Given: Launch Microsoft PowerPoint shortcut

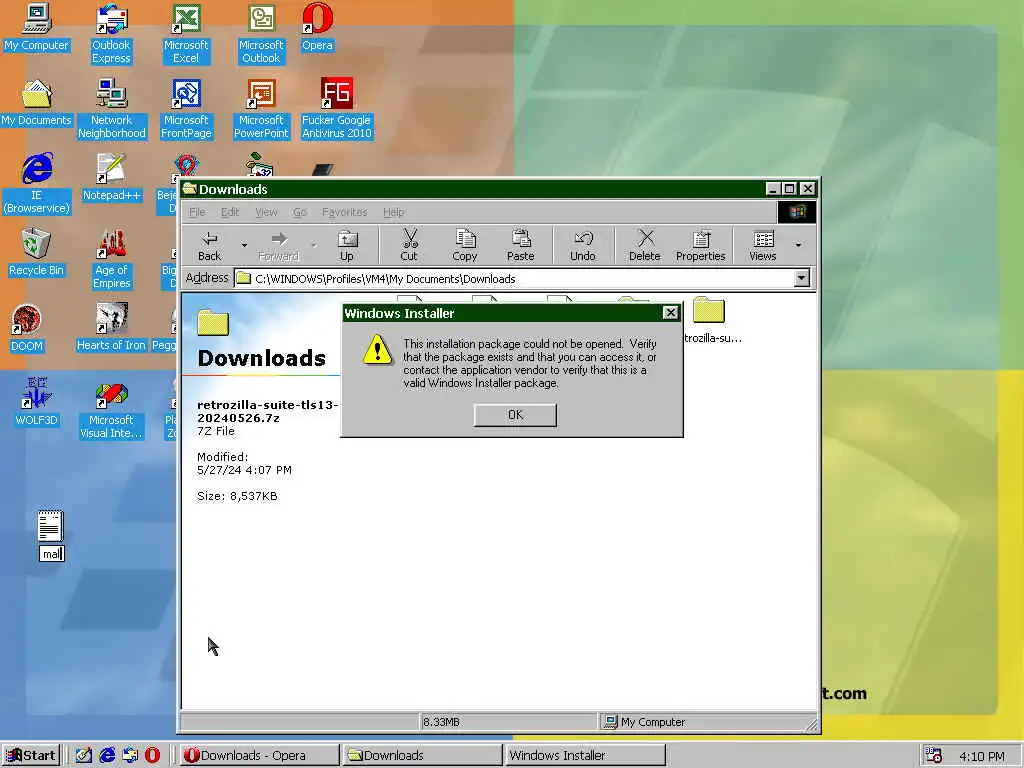Looking at the screenshot, I should [x=261, y=109].
